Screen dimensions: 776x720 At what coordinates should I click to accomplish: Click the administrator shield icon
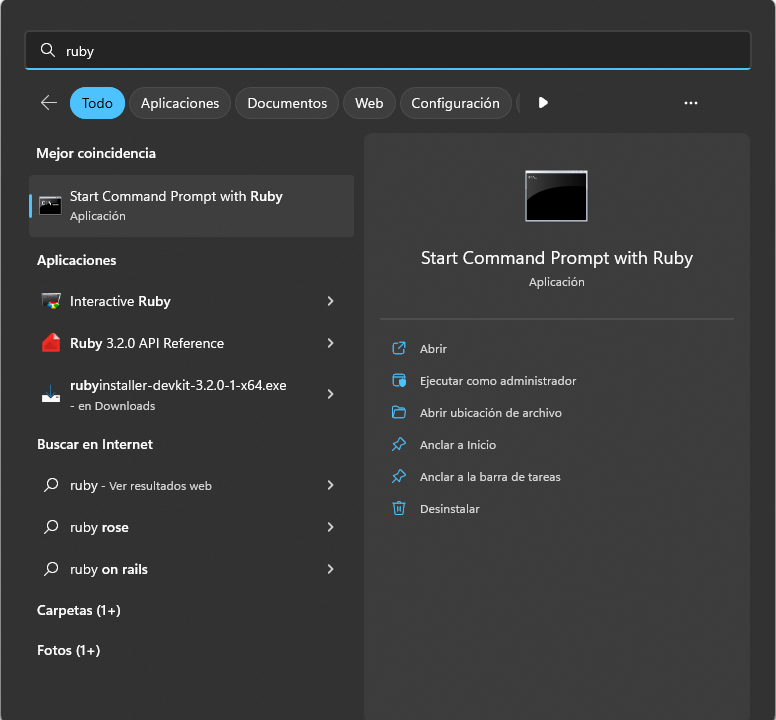[399, 381]
